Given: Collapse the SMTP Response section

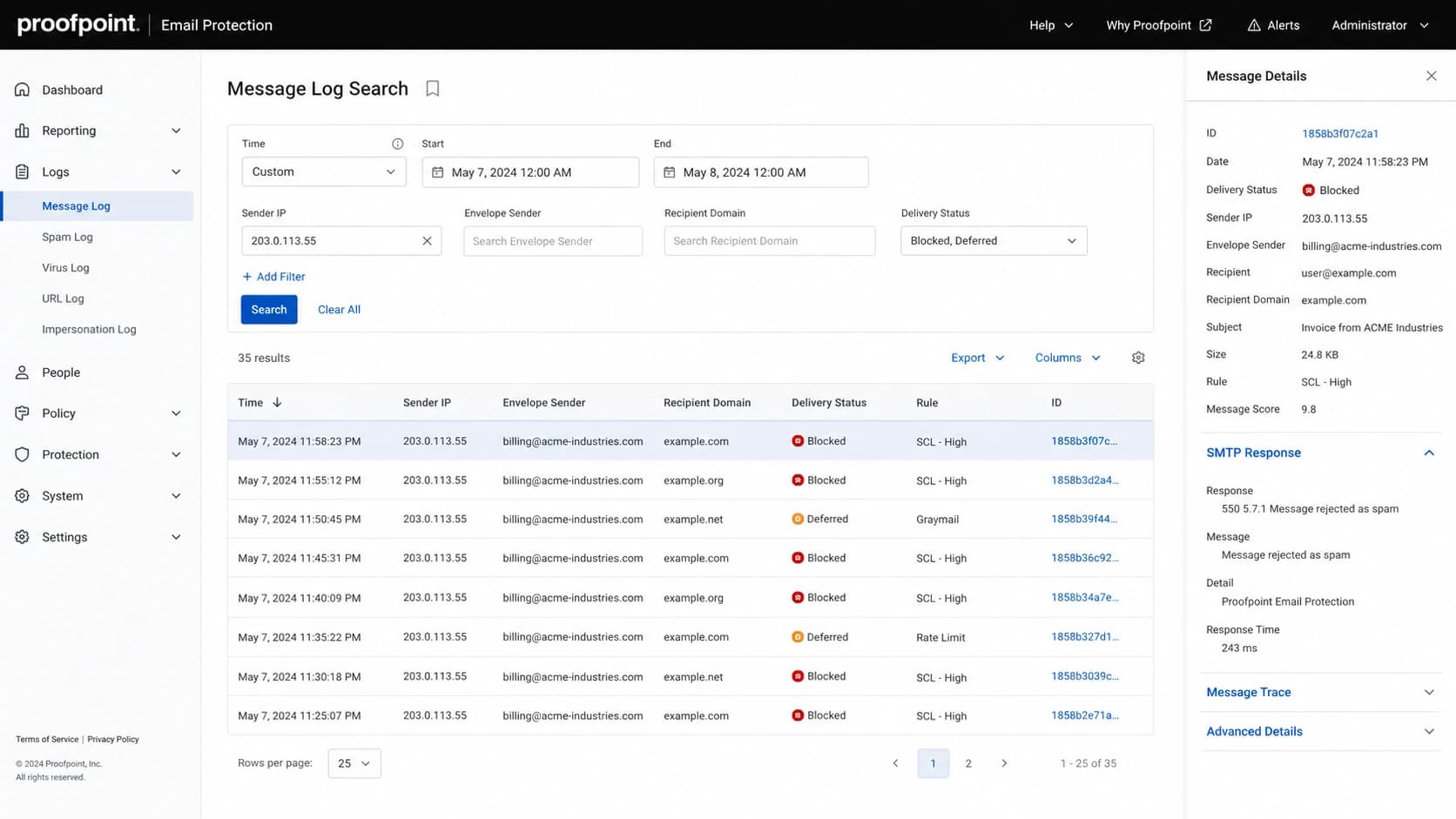Looking at the screenshot, I should click(x=1429, y=453).
